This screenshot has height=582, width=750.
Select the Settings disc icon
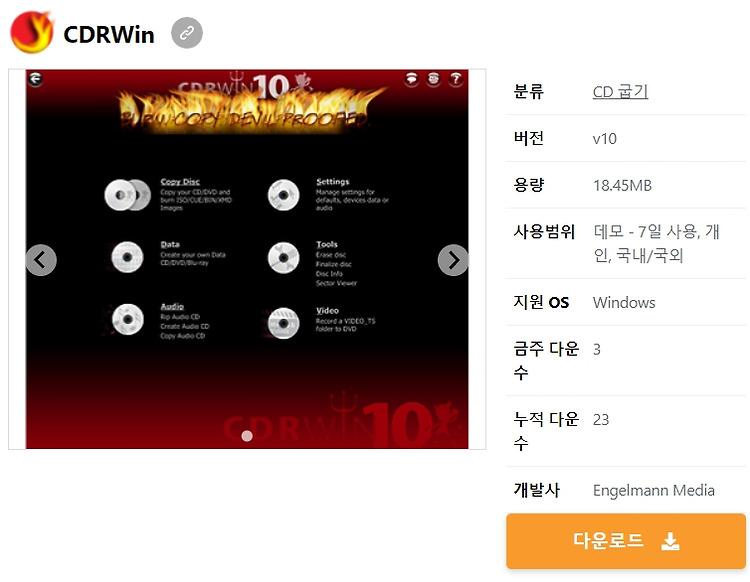(x=284, y=195)
